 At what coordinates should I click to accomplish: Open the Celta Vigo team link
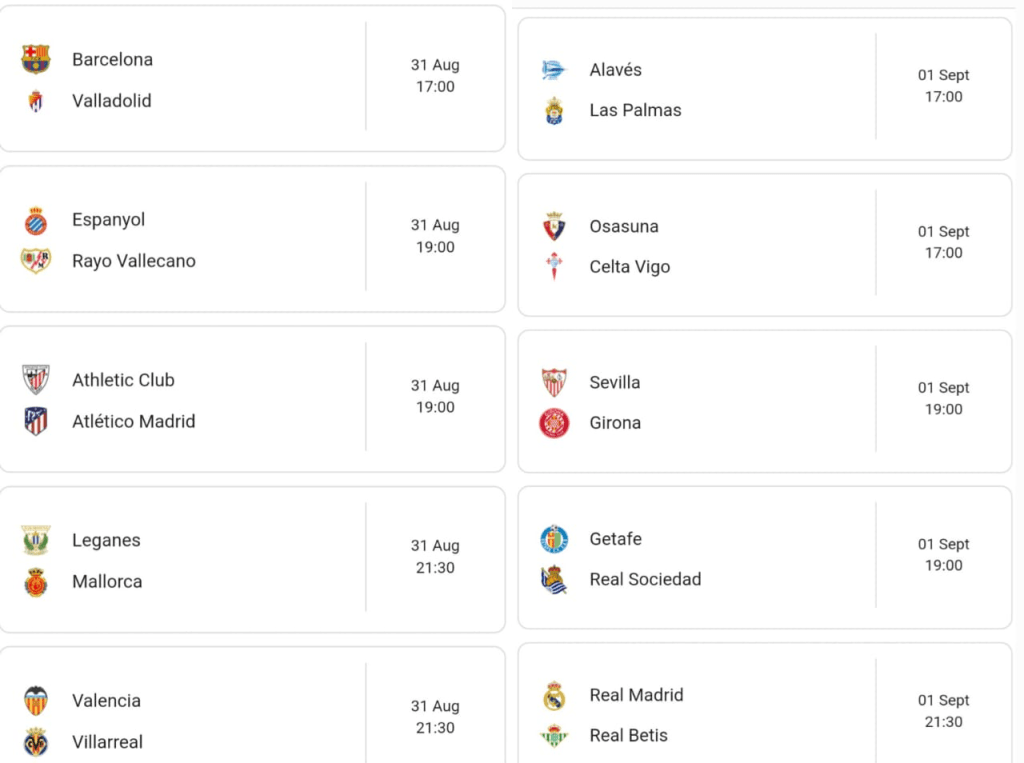[630, 267]
